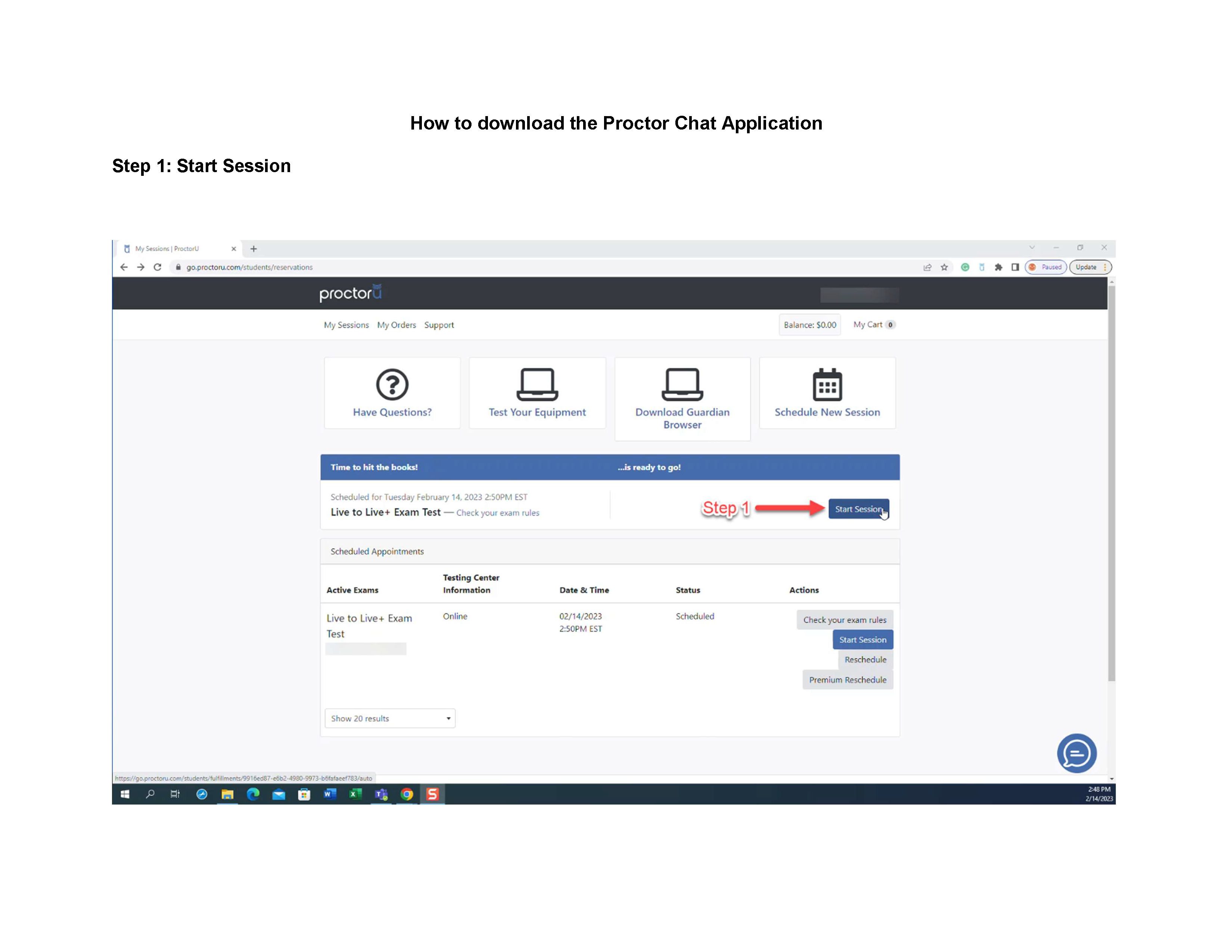Click the share page icon in address bar

point(927,267)
